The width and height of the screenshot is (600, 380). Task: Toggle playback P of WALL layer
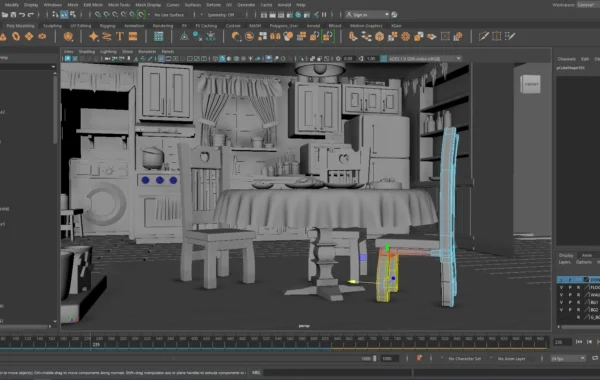pos(570,295)
